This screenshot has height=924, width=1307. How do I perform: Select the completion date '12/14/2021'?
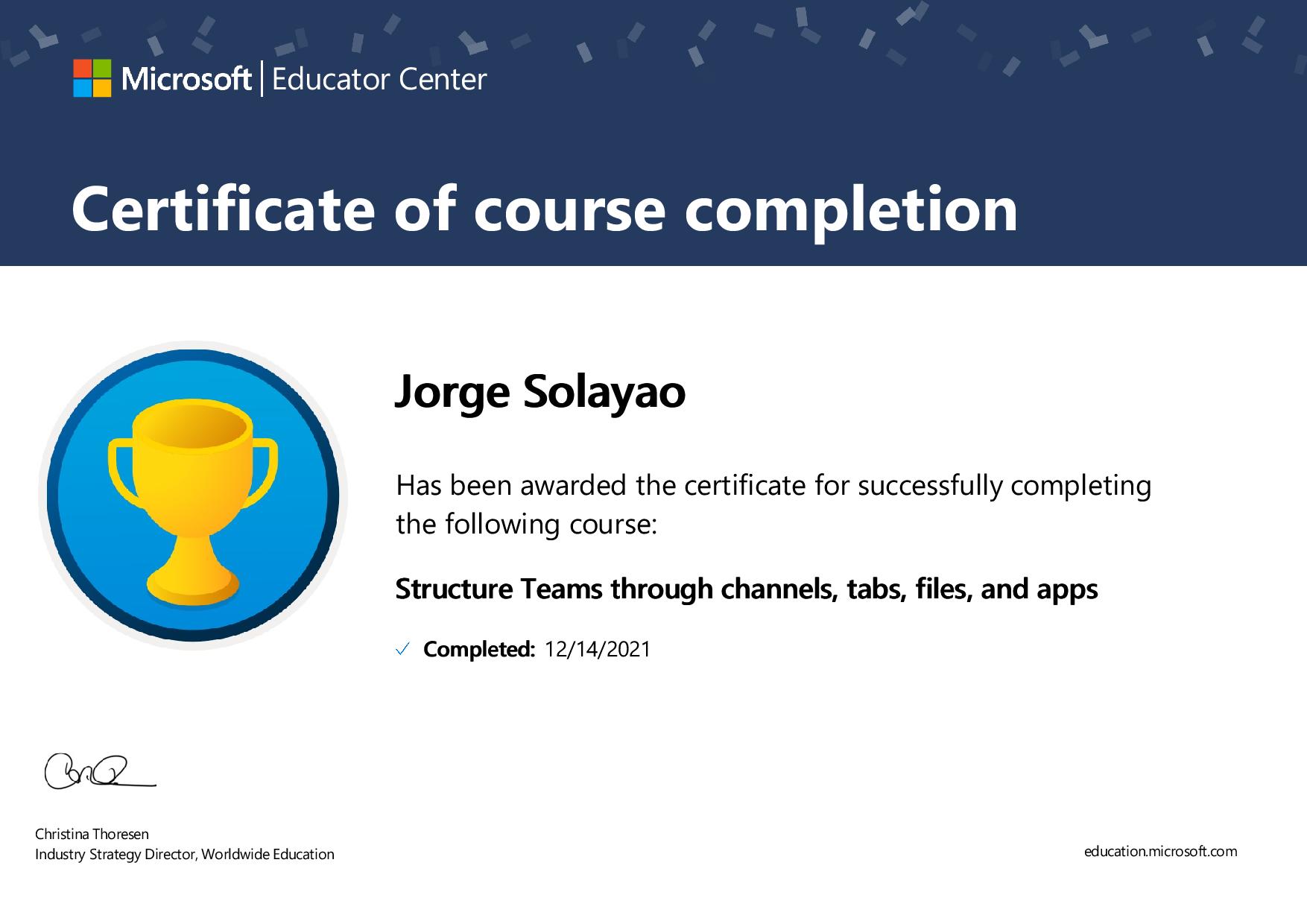coord(598,649)
